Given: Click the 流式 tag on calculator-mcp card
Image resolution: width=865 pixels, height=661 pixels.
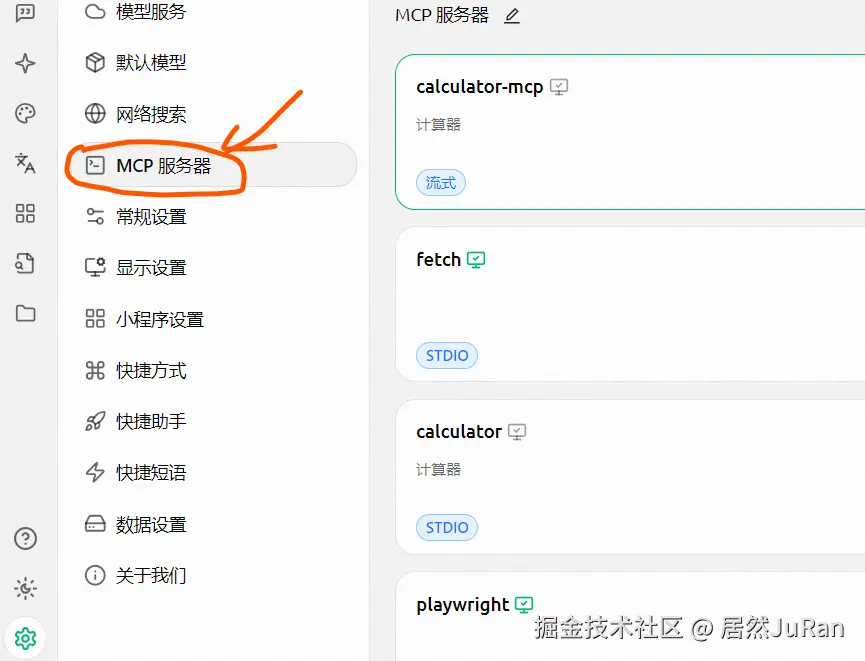Looking at the screenshot, I should click(x=441, y=183).
